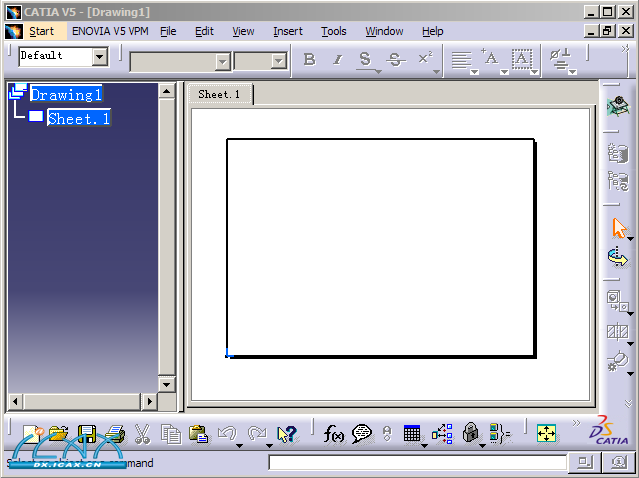Open the font name dropdown
The image size is (639, 478).
click(x=223, y=62)
